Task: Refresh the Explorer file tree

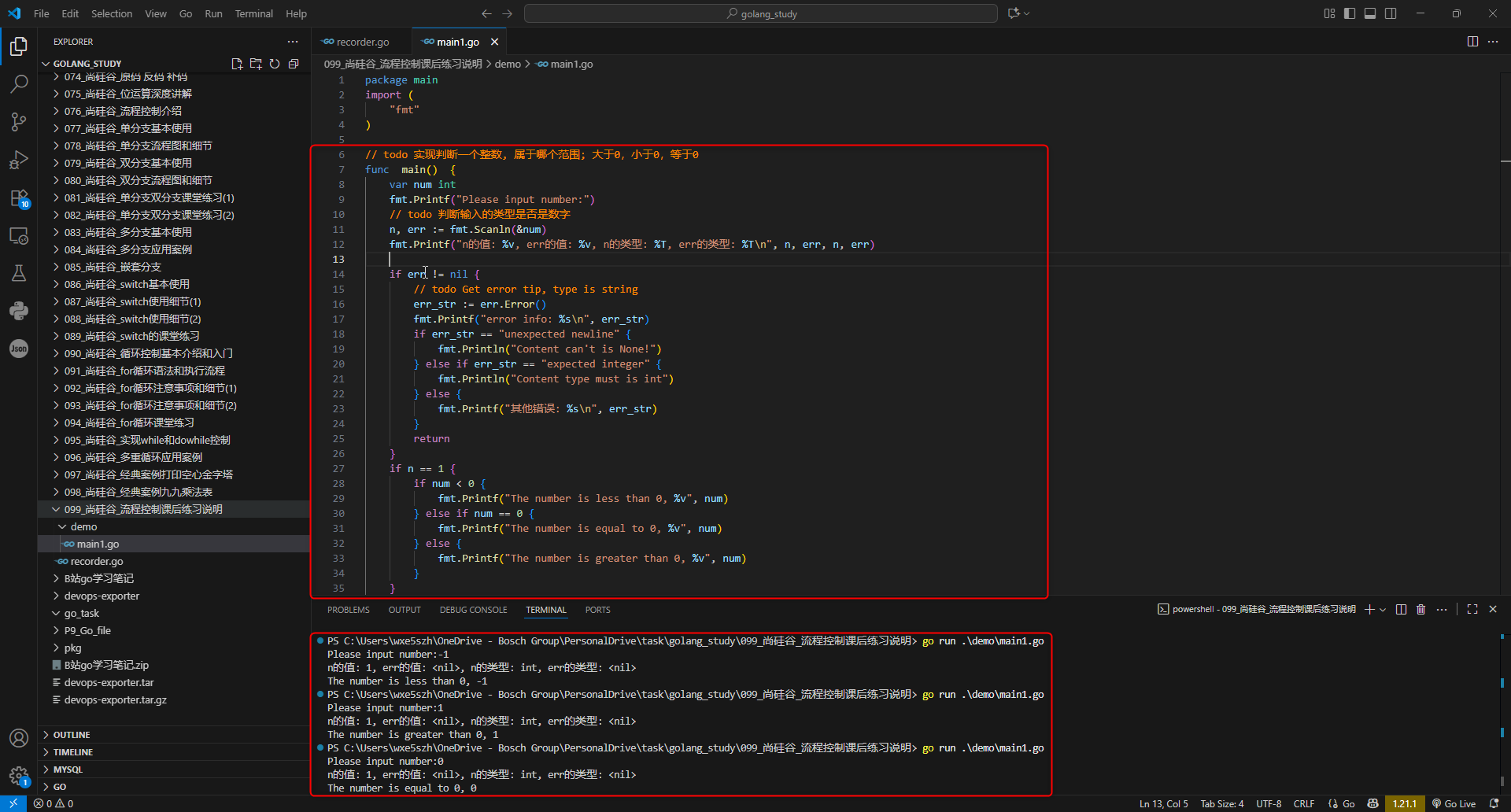Action: 275,64
